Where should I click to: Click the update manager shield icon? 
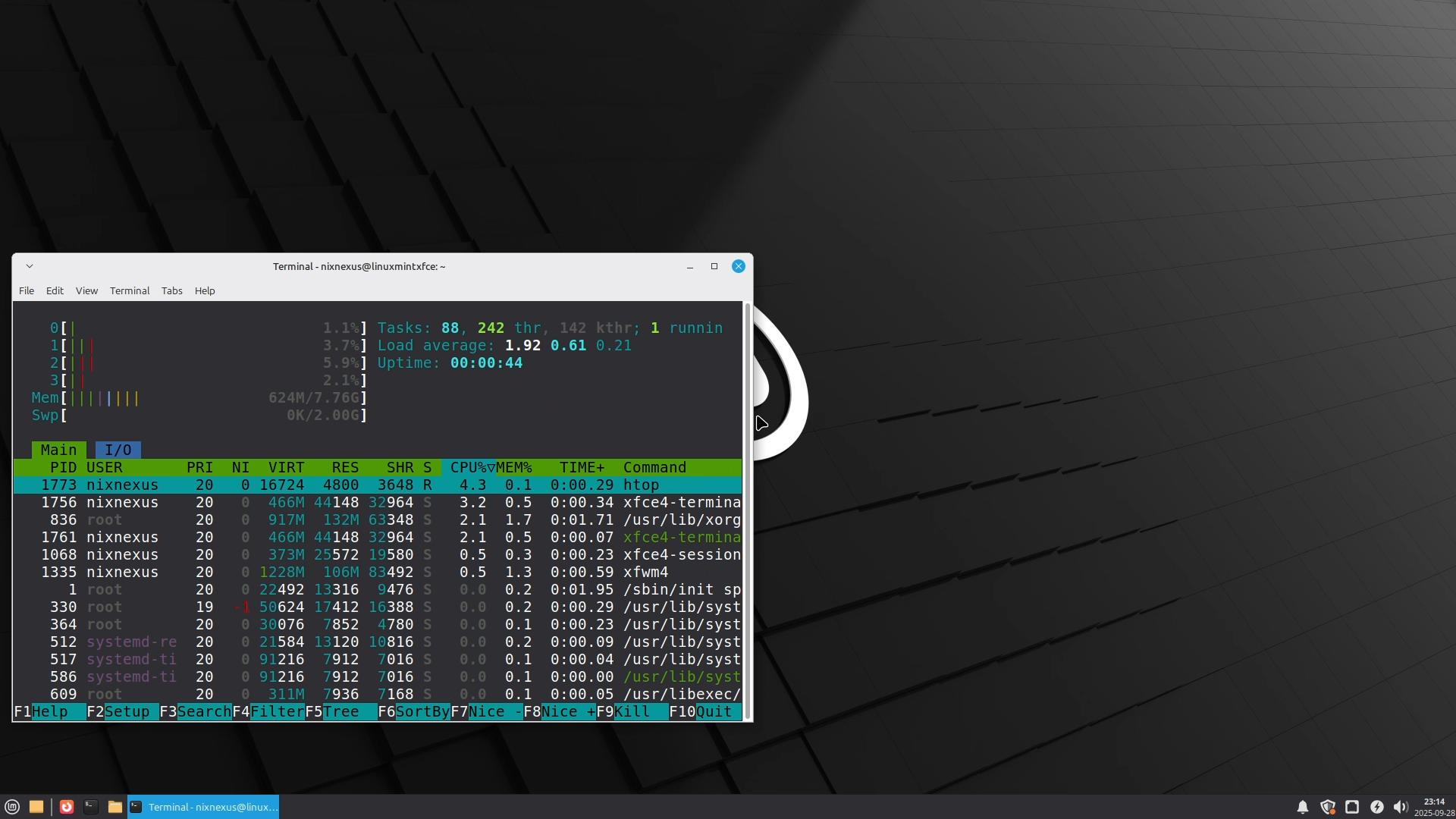pyautogui.click(x=1327, y=807)
